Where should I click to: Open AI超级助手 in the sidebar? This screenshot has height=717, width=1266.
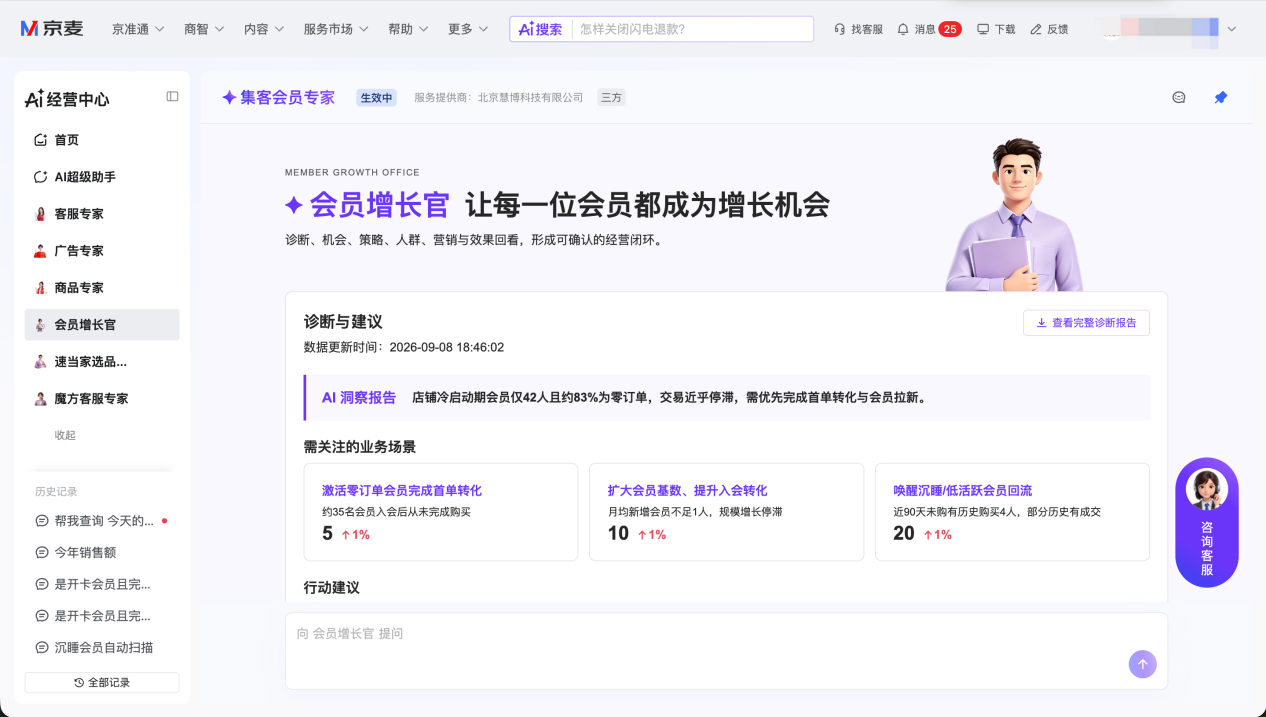tap(102, 177)
